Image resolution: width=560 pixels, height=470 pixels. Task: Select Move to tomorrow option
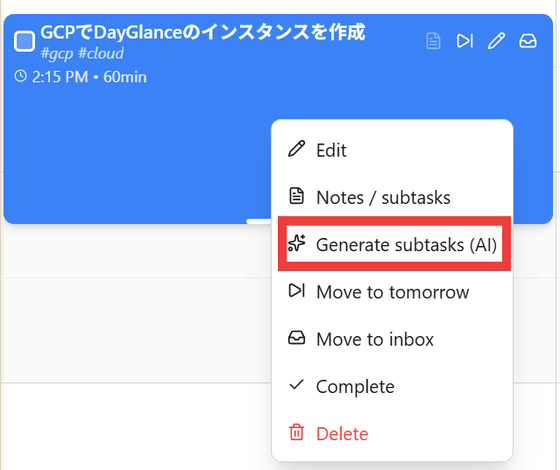[392, 292]
